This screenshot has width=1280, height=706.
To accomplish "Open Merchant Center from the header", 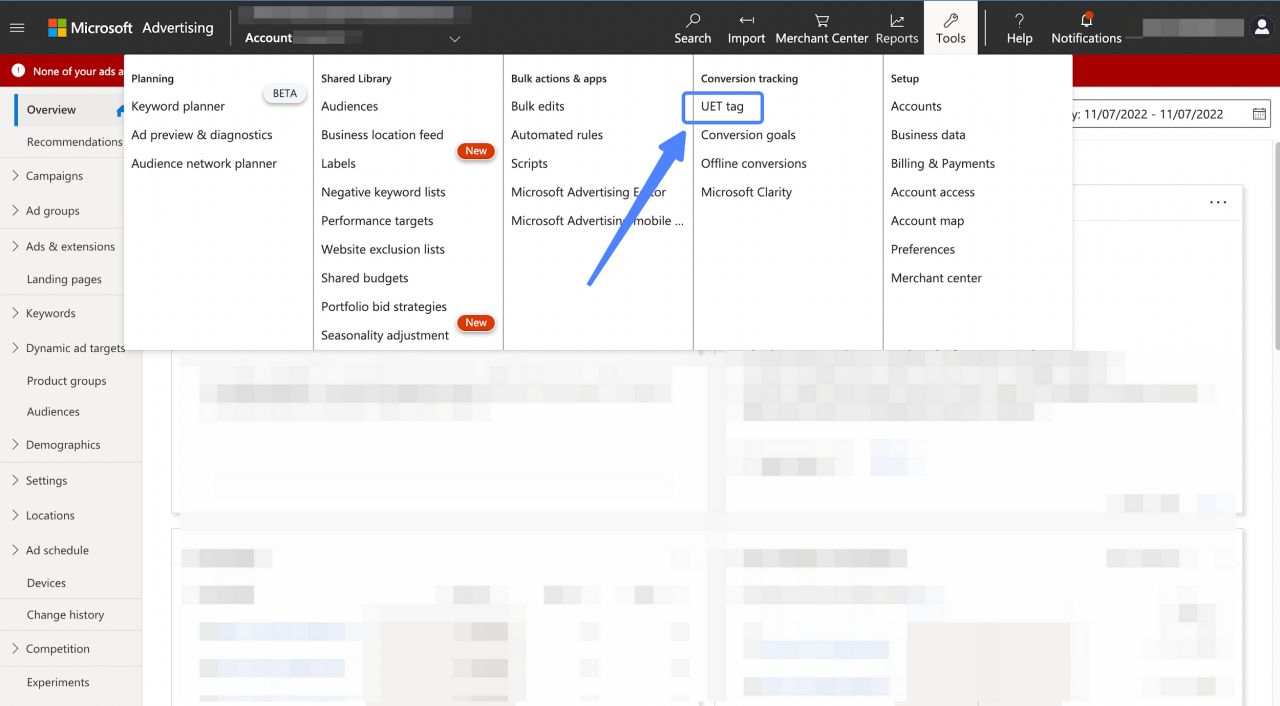I will [x=822, y=28].
